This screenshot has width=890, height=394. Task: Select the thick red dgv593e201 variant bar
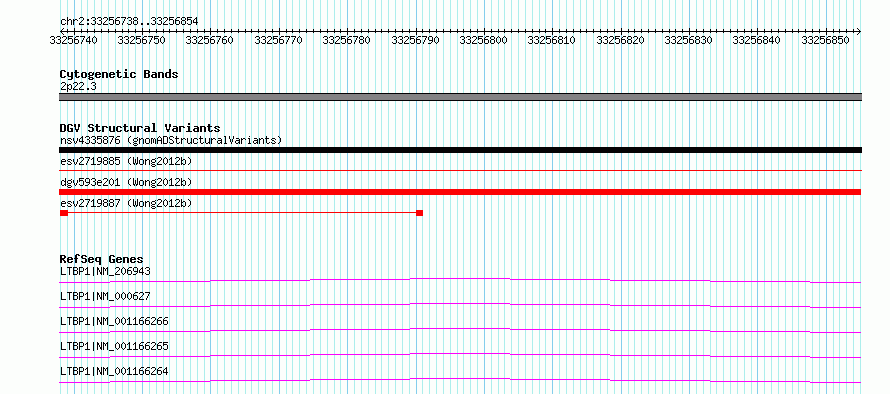460,192
